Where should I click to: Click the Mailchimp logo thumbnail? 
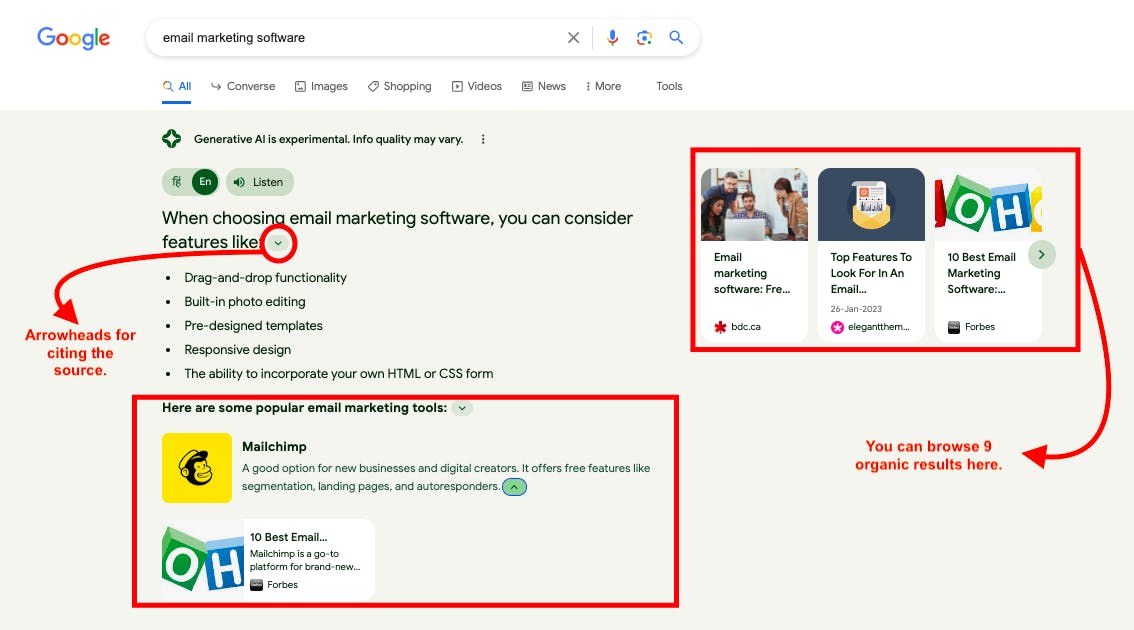pyautogui.click(x=197, y=468)
